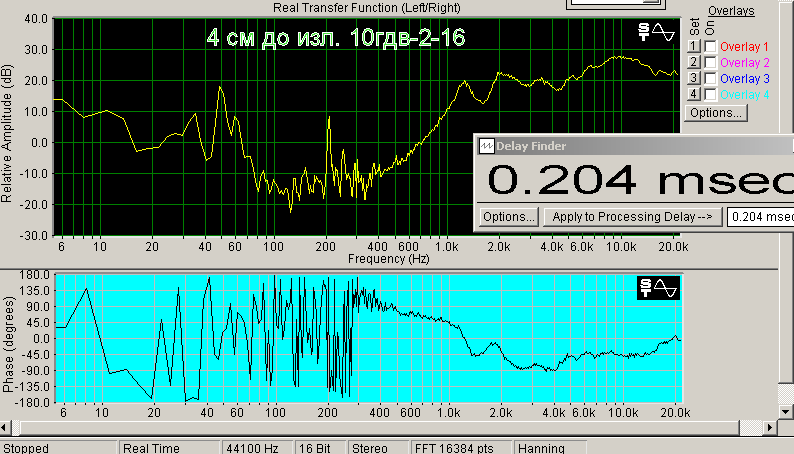The image size is (794, 454).
Task: Click the horizontal scrollbar left arrow
Action: tap(5, 428)
